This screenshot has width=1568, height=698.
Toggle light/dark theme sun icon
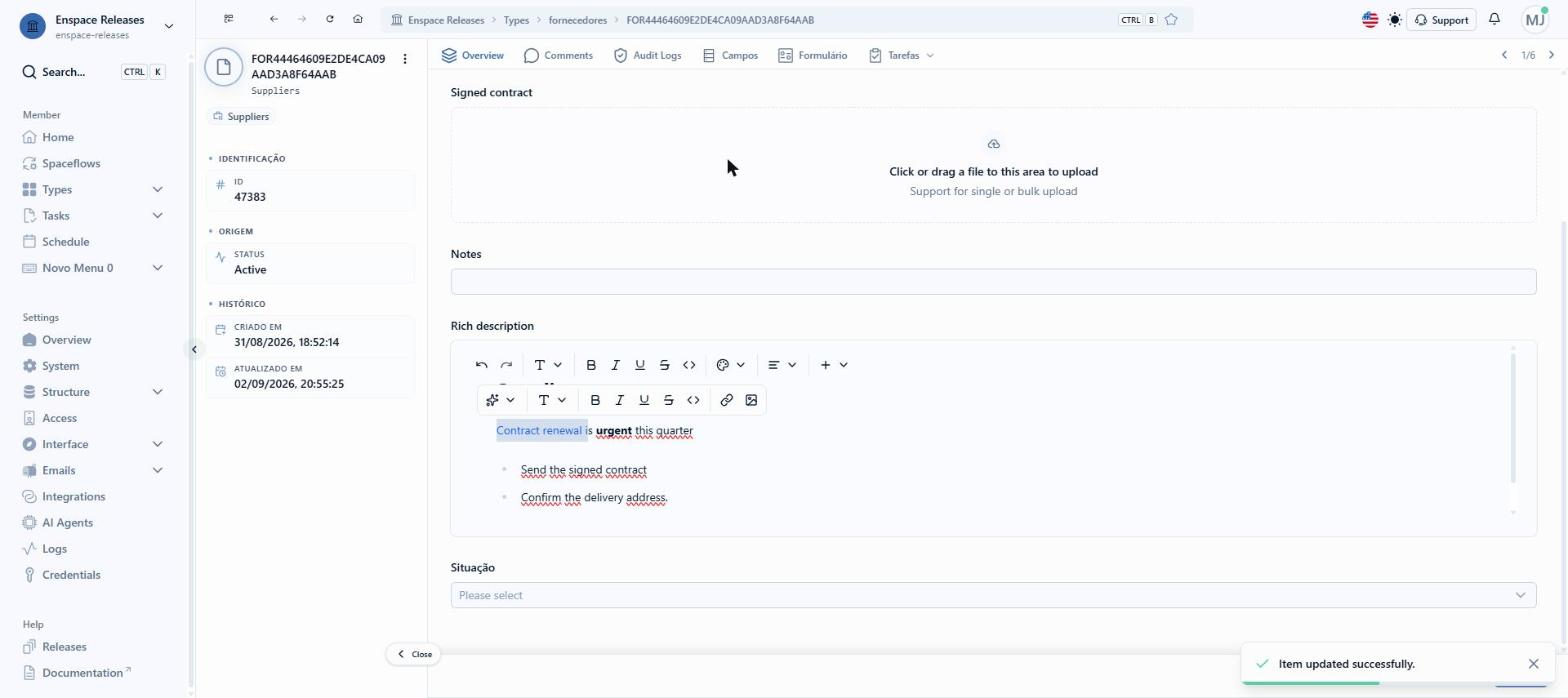[x=1395, y=20]
